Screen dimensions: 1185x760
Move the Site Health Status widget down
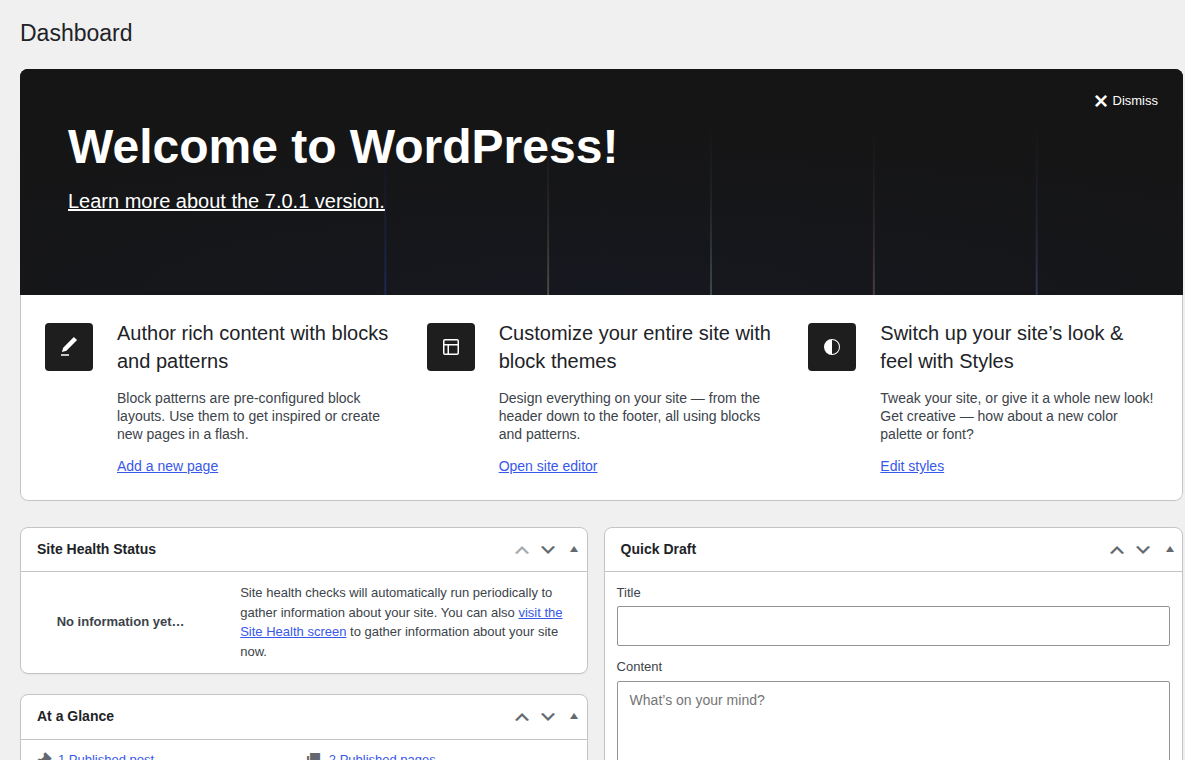point(548,549)
